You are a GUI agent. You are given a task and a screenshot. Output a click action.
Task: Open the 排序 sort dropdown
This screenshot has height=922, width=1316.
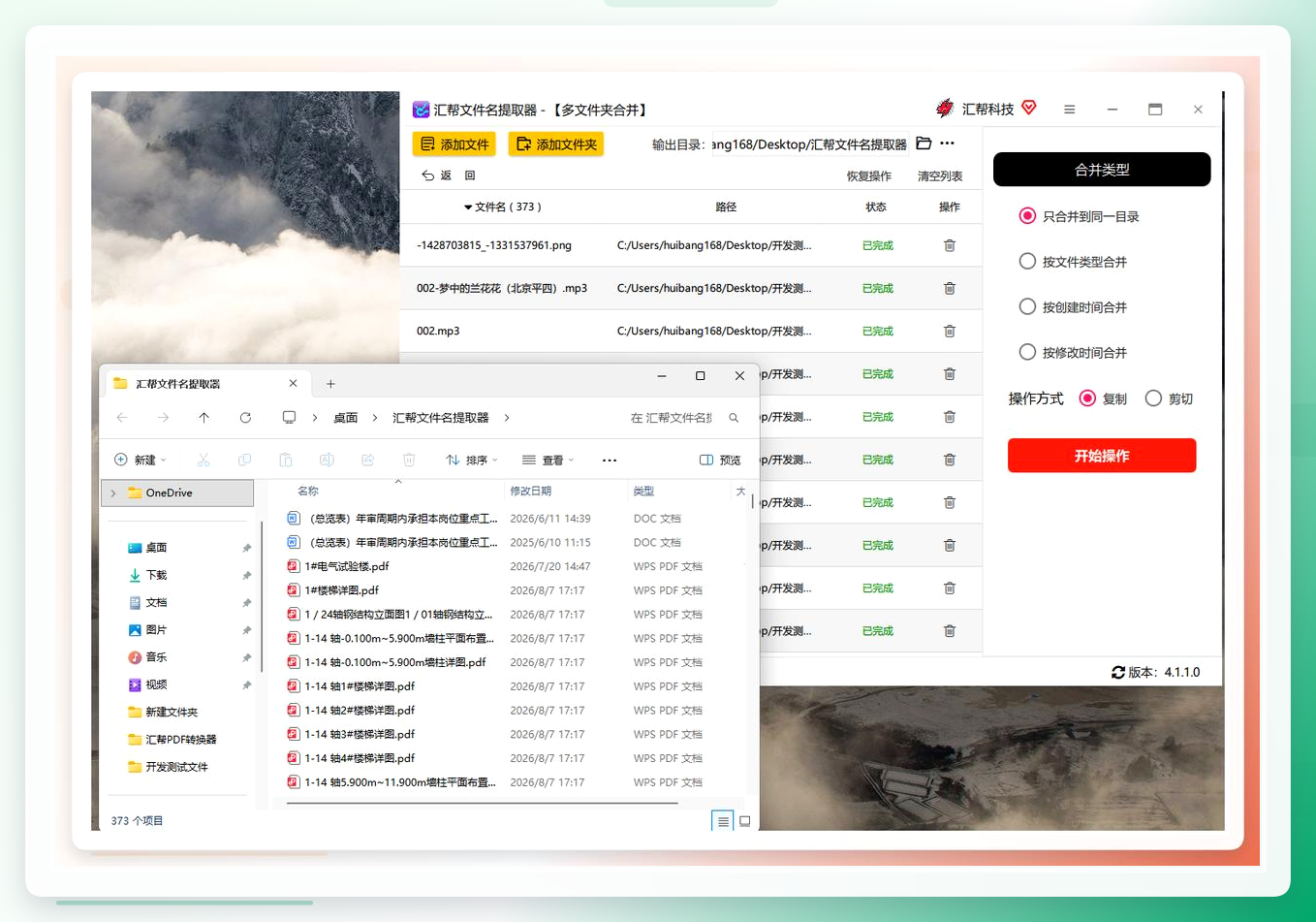tap(472, 460)
